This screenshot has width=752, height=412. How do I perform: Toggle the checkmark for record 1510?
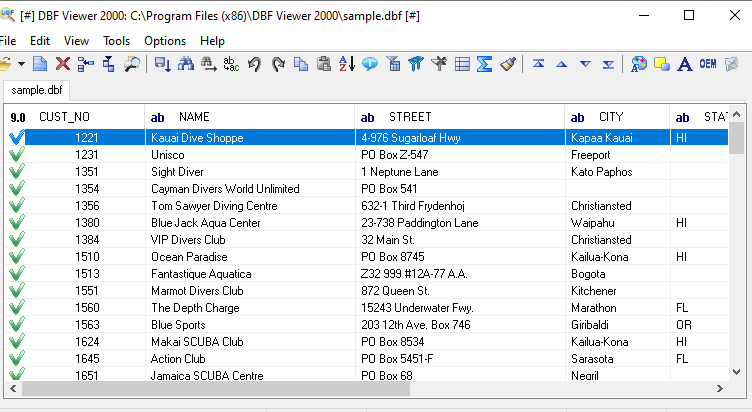[16, 257]
